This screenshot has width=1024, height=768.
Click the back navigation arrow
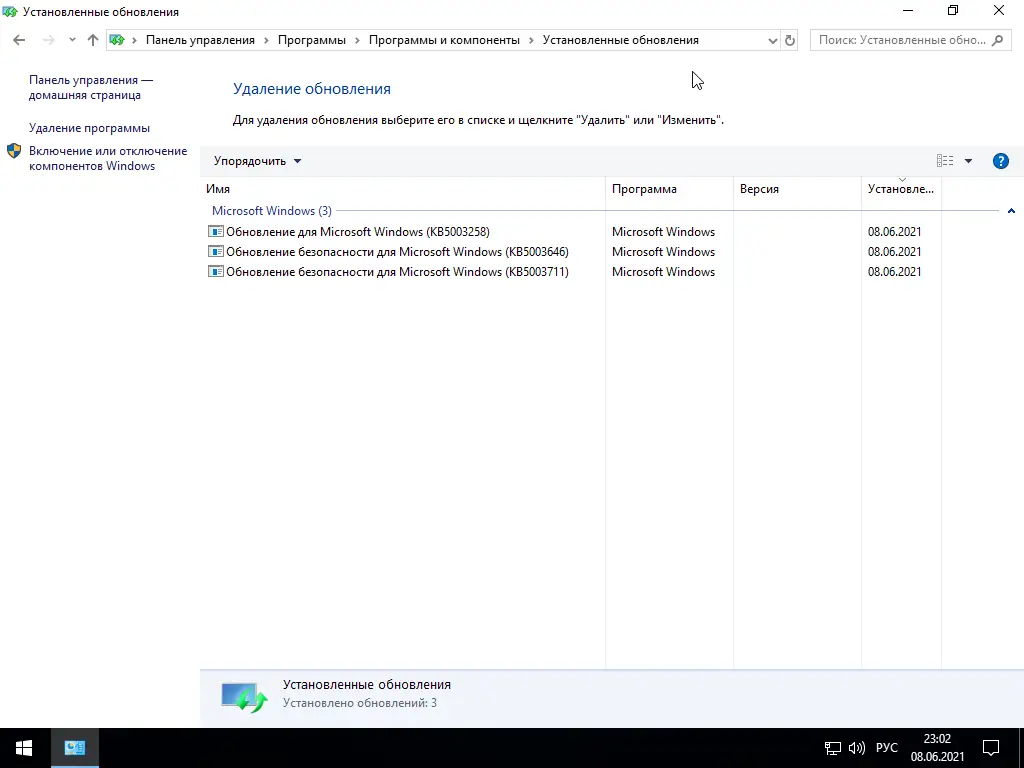(x=18, y=39)
